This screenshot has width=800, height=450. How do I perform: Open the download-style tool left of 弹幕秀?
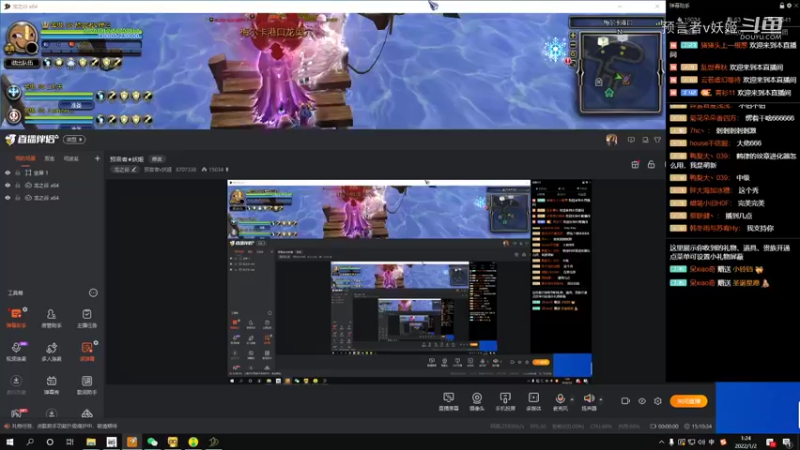click(x=16, y=385)
